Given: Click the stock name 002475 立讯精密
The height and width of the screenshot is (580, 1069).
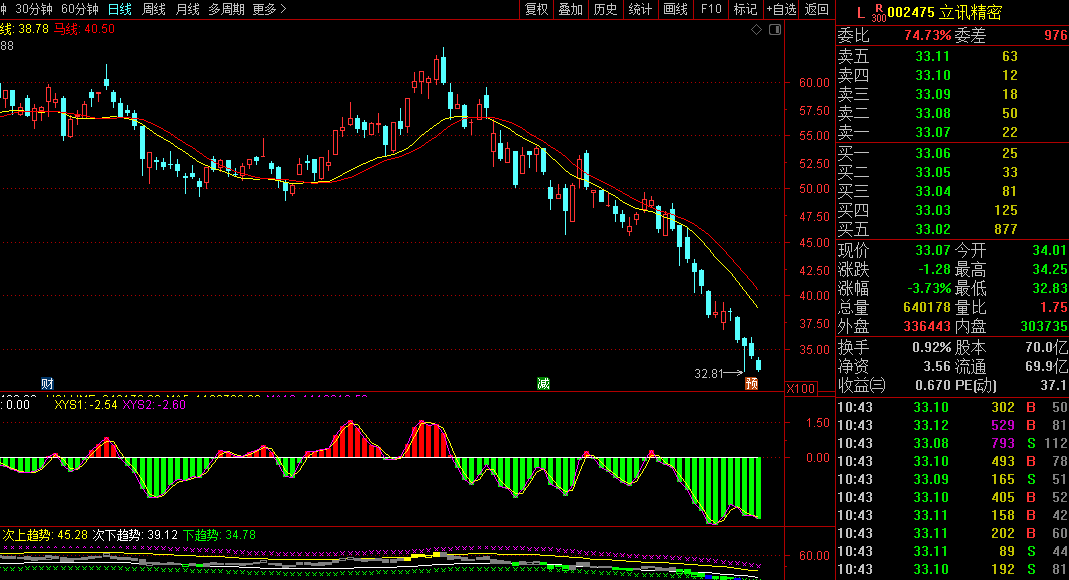Looking at the screenshot, I should [x=945, y=12].
